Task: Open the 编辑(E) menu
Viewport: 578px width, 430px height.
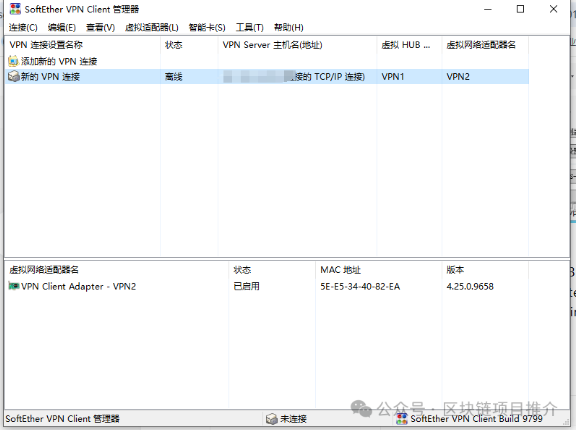Action: [62, 27]
